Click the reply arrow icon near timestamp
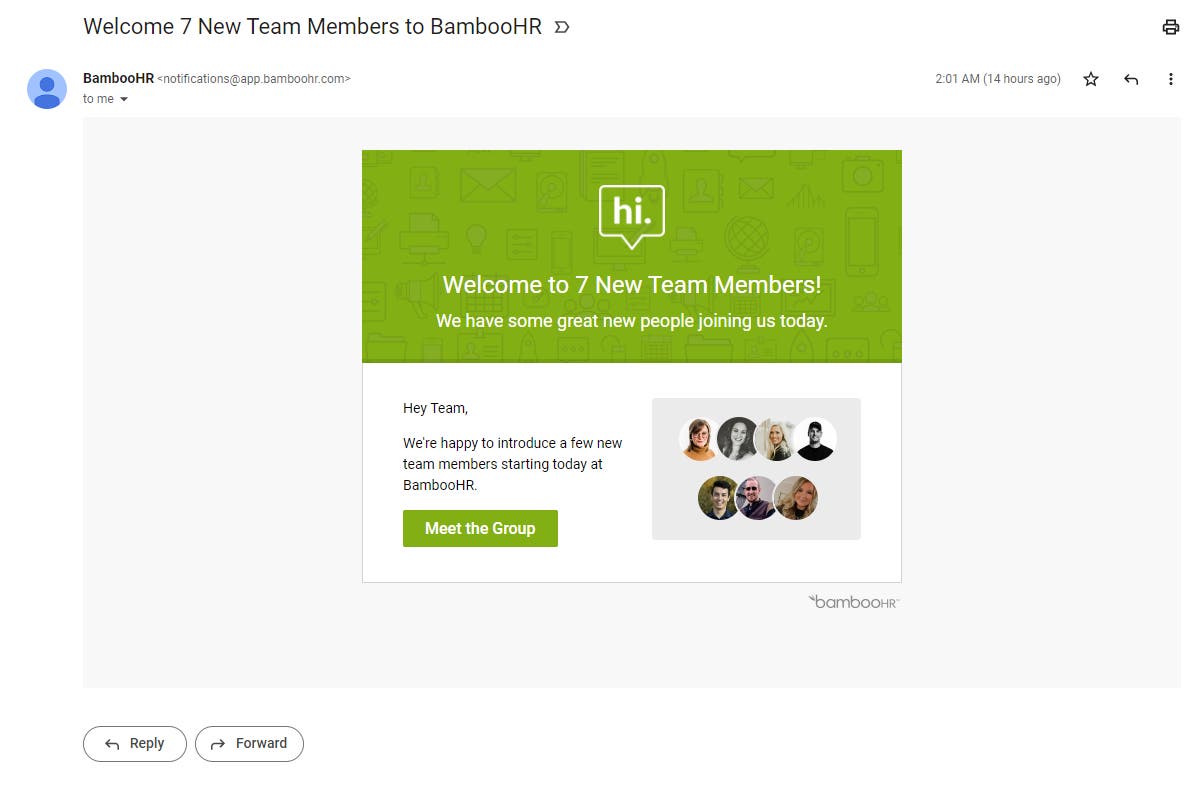This screenshot has width=1194, height=801. pyautogui.click(x=1131, y=79)
